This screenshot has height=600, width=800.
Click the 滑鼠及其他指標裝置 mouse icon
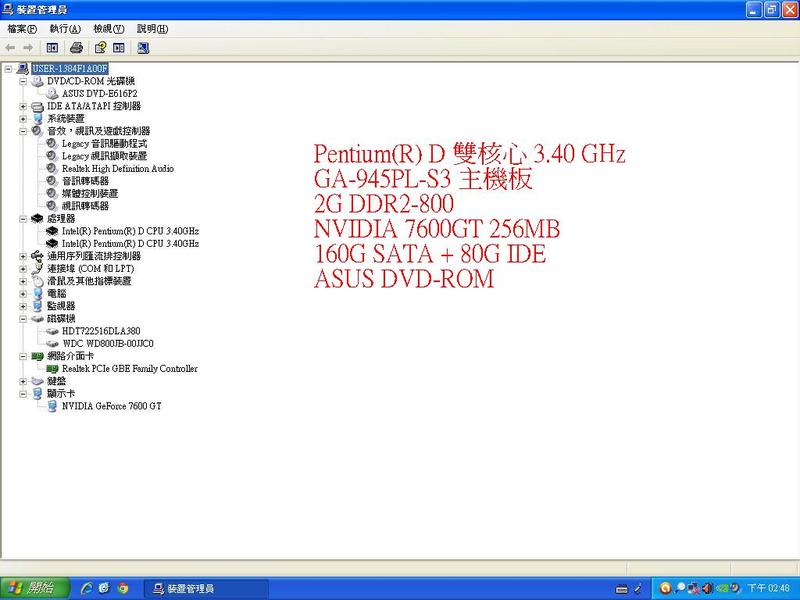tap(37, 281)
